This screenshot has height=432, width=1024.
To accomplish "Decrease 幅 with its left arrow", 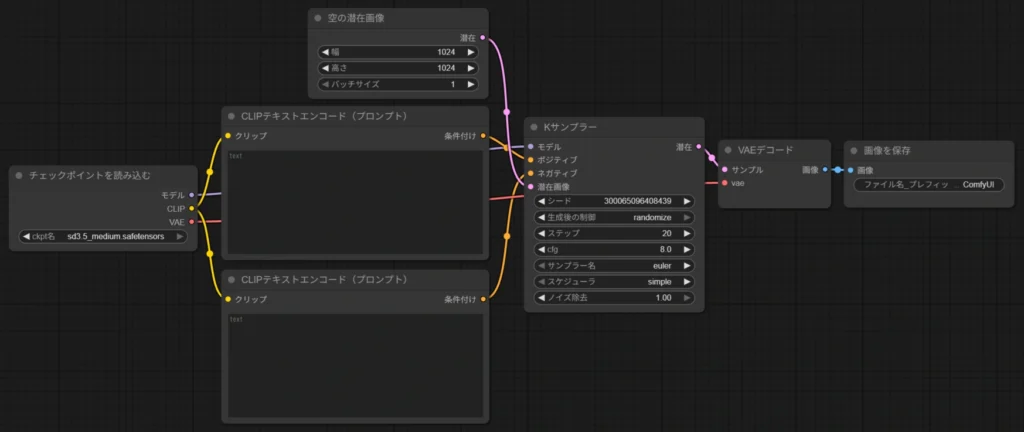I will tap(325, 52).
